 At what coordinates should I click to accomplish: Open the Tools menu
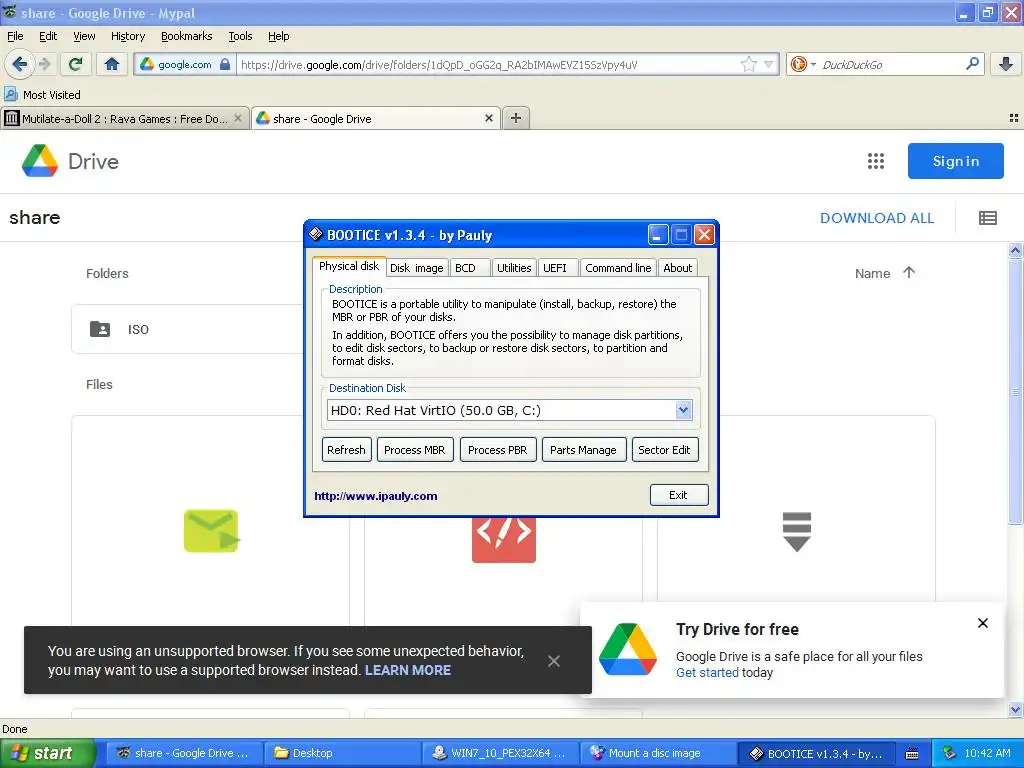point(240,36)
